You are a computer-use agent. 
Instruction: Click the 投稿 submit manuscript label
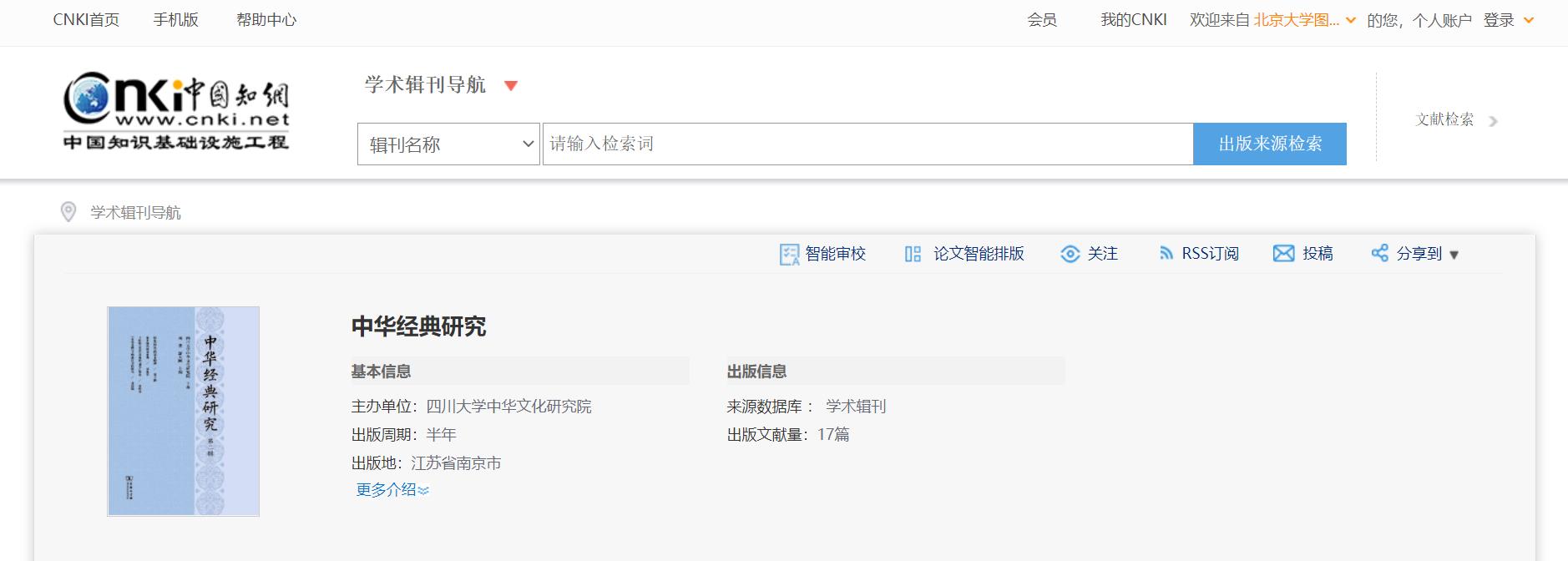click(1318, 254)
